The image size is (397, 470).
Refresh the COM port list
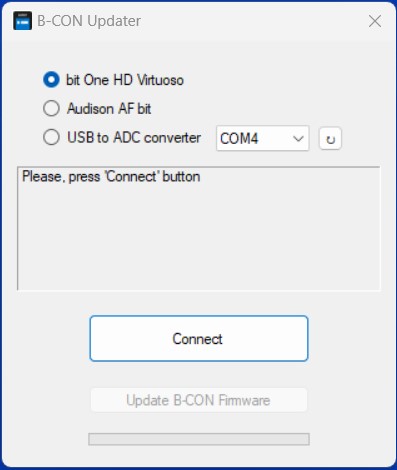(x=330, y=138)
